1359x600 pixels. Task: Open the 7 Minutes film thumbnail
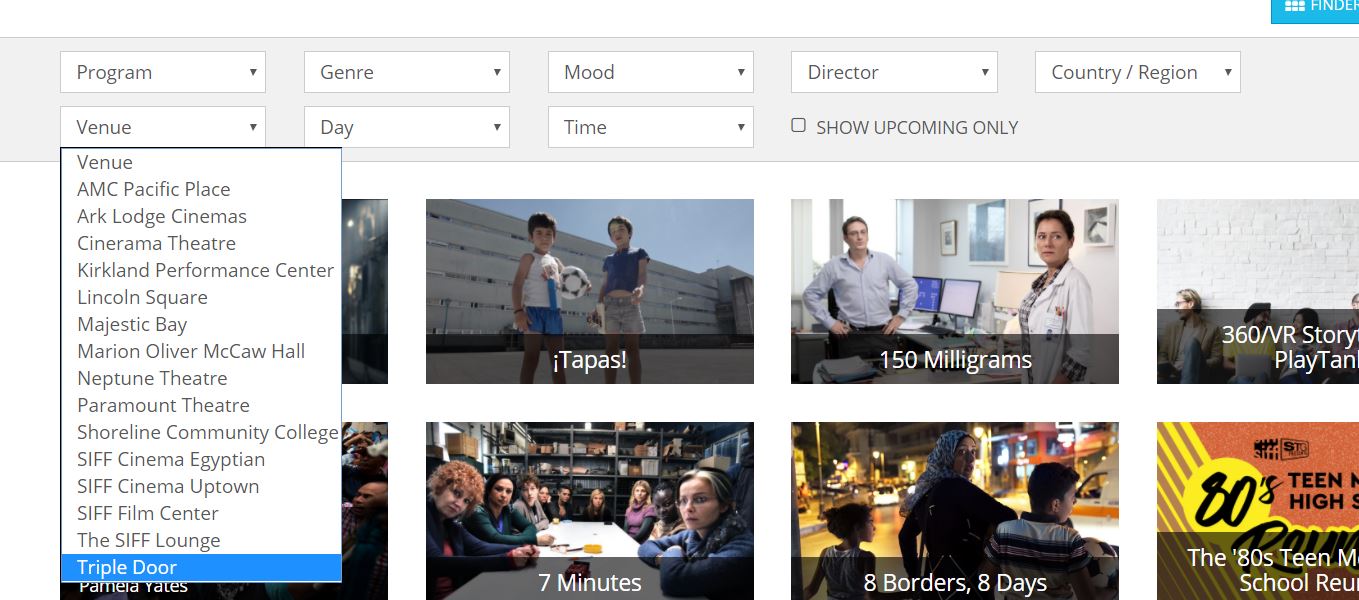[x=590, y=511]
